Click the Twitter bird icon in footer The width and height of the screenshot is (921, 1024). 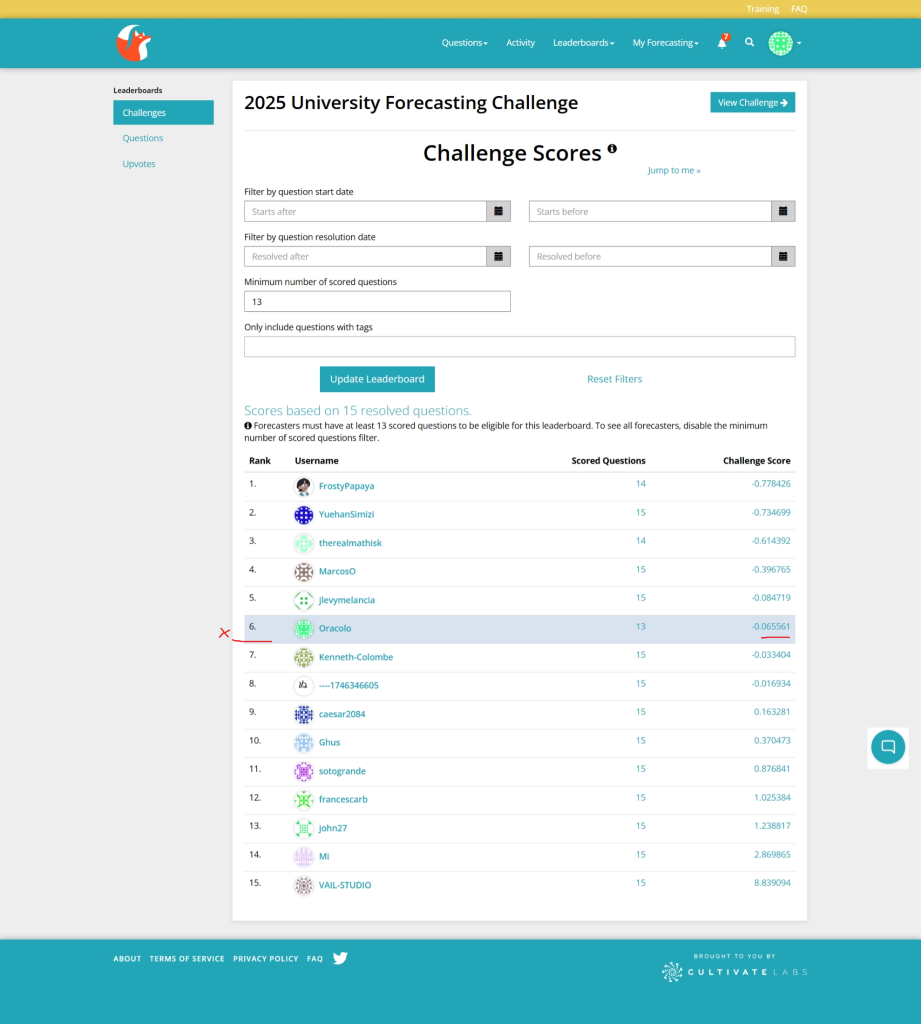(x=340, y=958)
